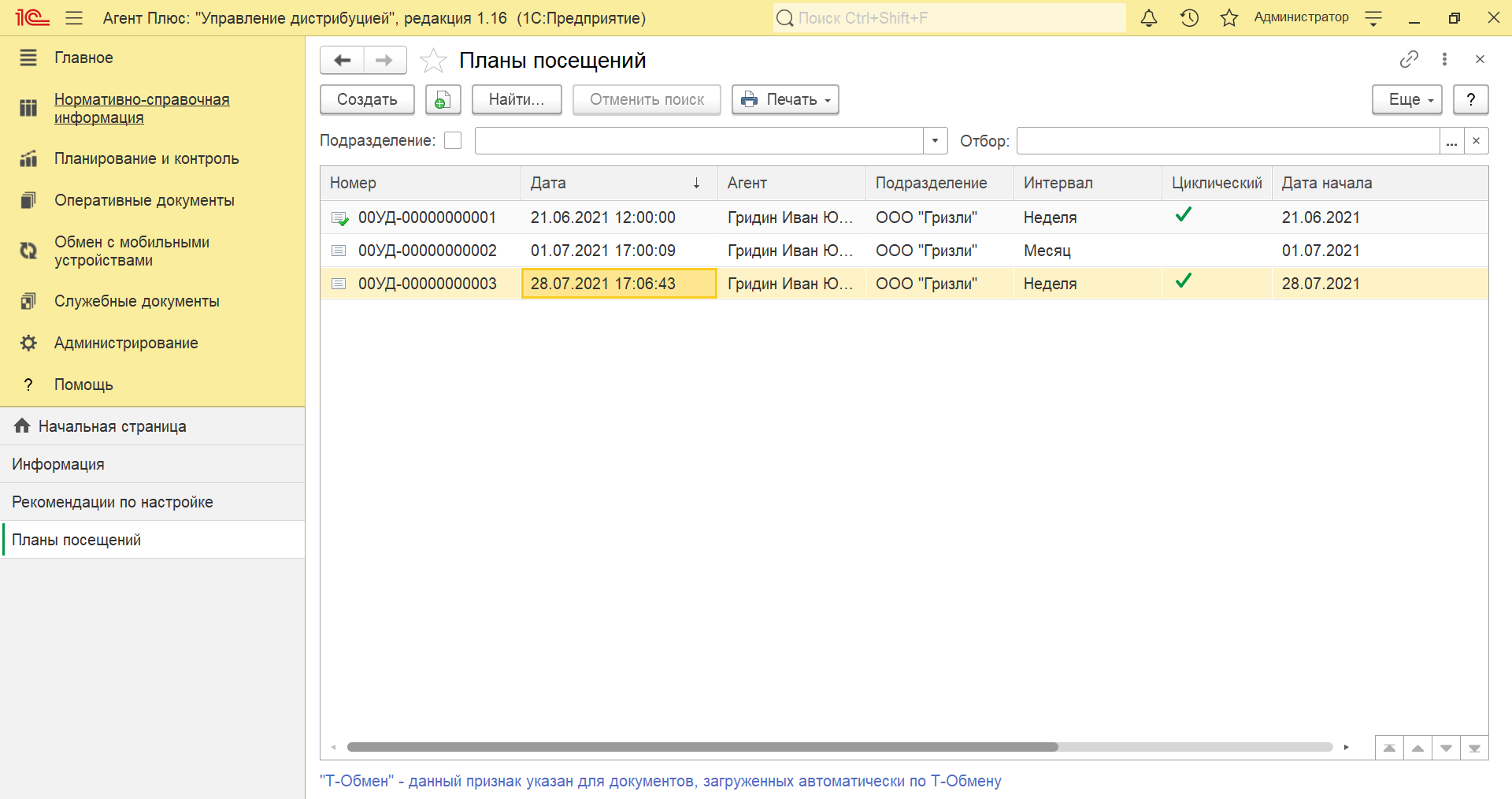The image size is (1512, 799).
Task: Clear the Отбор field with the X
Action: [x=1476, y=140]
